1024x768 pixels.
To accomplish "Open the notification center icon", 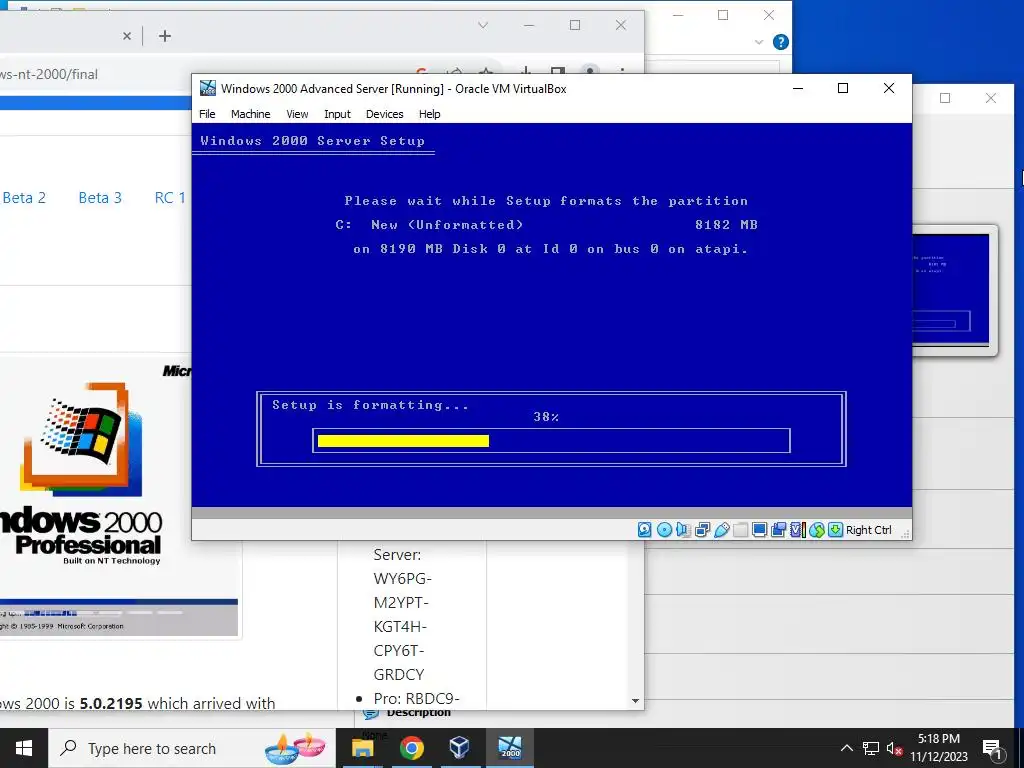I will (x=993, y=748).
